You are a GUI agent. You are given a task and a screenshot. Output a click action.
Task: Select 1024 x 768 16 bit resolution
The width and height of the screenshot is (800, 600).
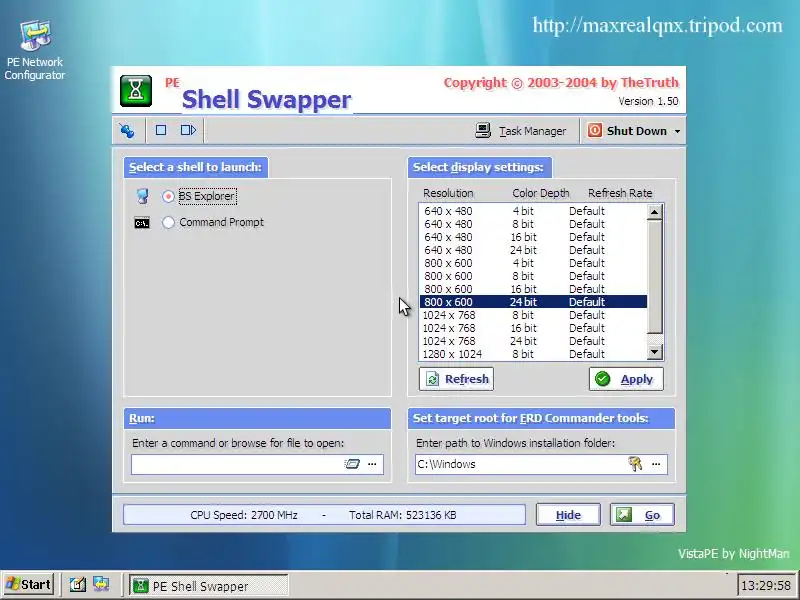click(x=533, y=328)
